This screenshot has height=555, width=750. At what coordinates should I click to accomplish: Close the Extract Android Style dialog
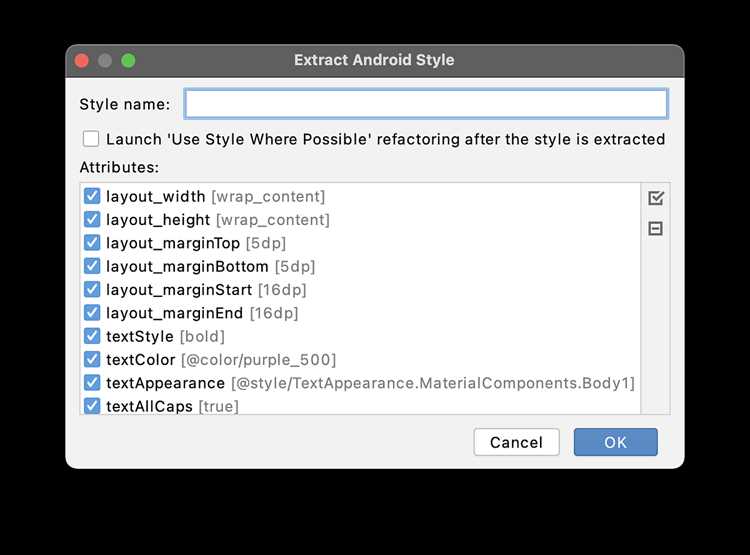point(82,61)
